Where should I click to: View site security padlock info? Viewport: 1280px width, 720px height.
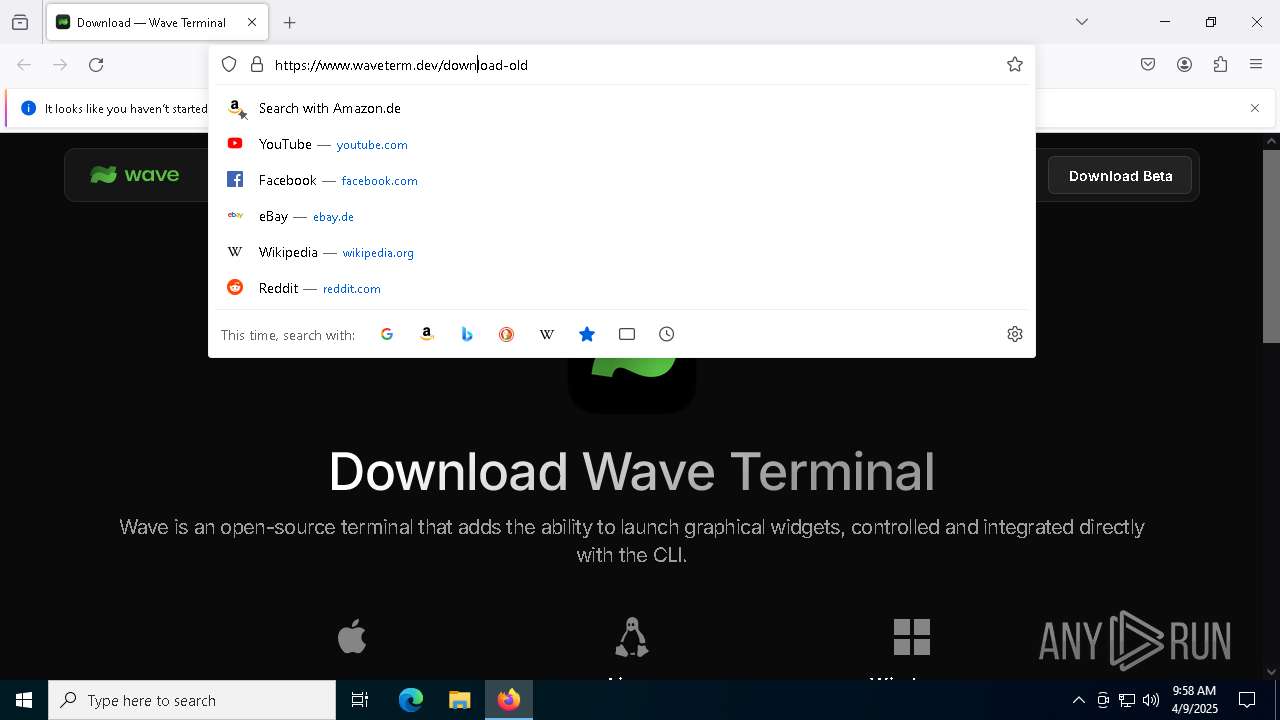click(x=257, y=65)
